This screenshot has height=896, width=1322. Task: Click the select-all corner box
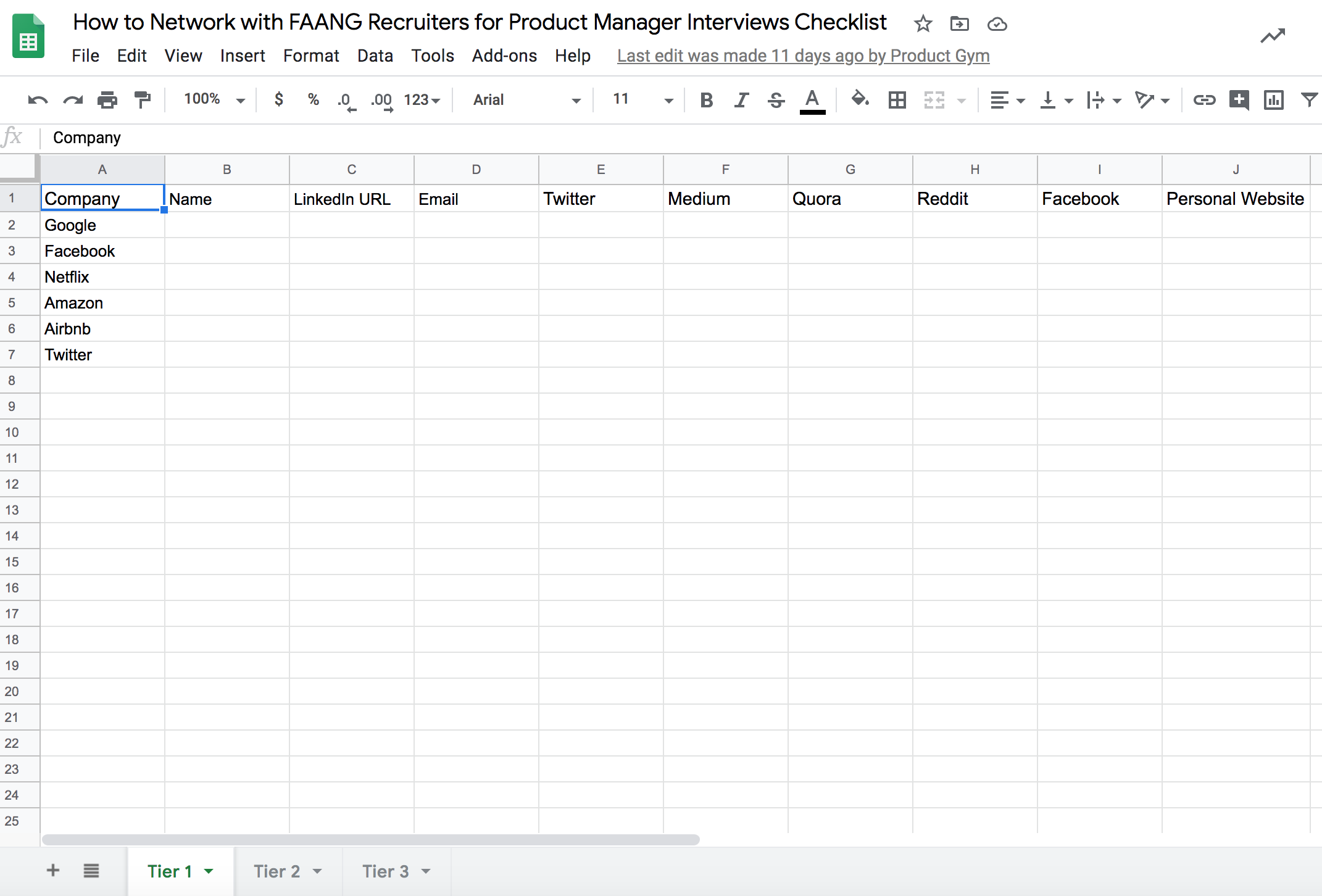[x=20, y=169]
